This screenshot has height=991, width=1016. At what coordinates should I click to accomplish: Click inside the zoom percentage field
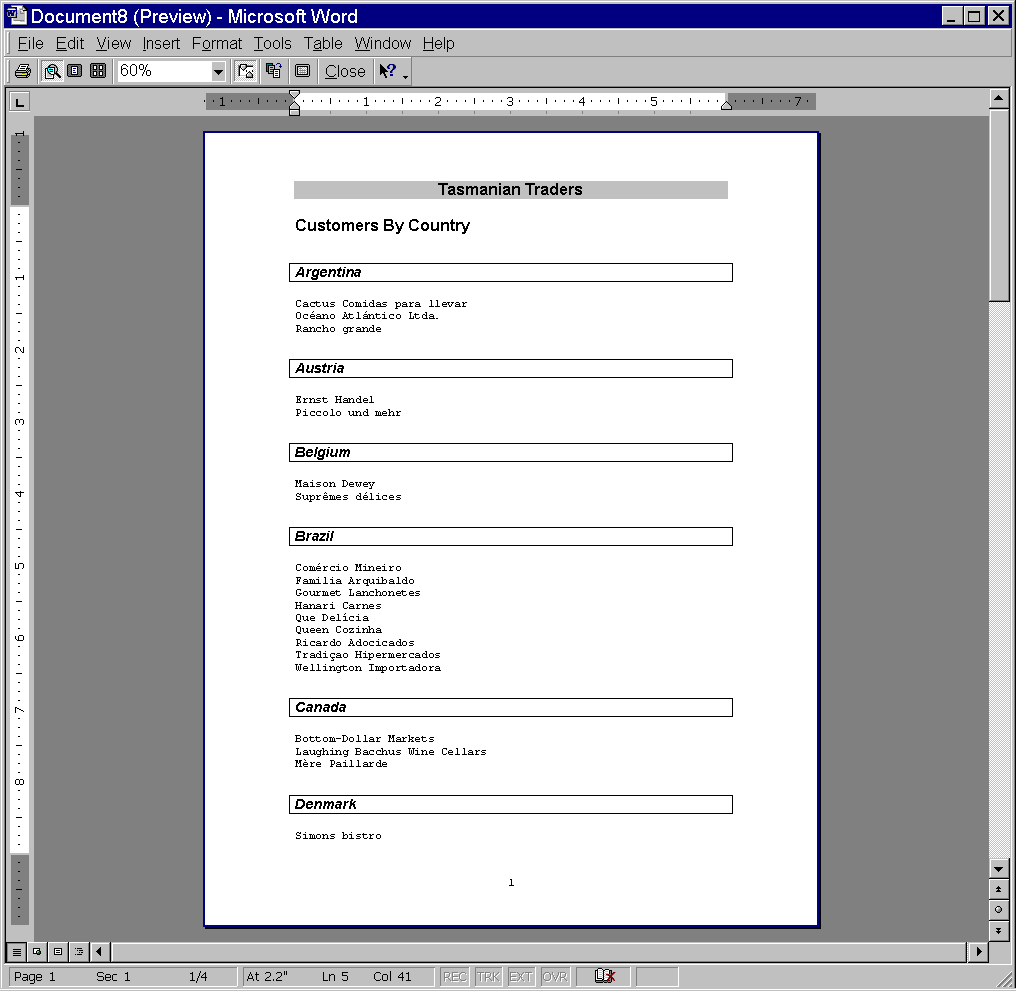(165, 71)
